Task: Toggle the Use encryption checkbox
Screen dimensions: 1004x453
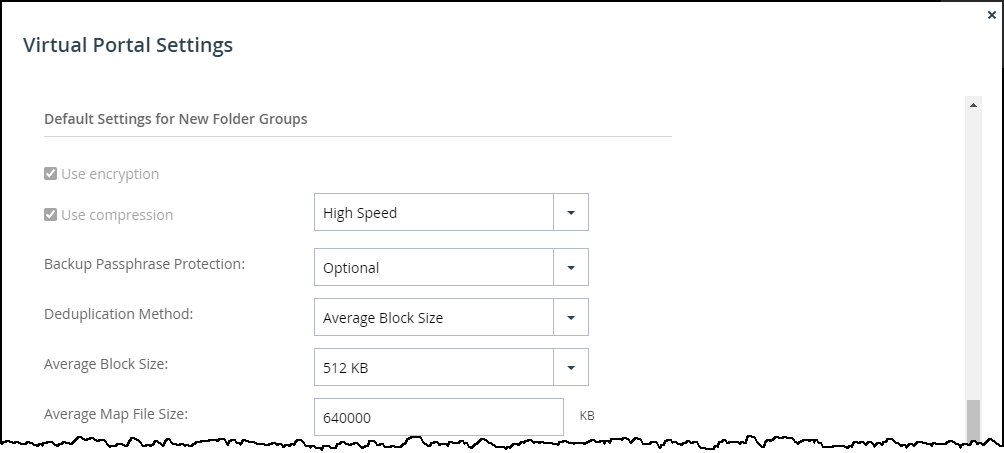Action: [x=51, y=174]
